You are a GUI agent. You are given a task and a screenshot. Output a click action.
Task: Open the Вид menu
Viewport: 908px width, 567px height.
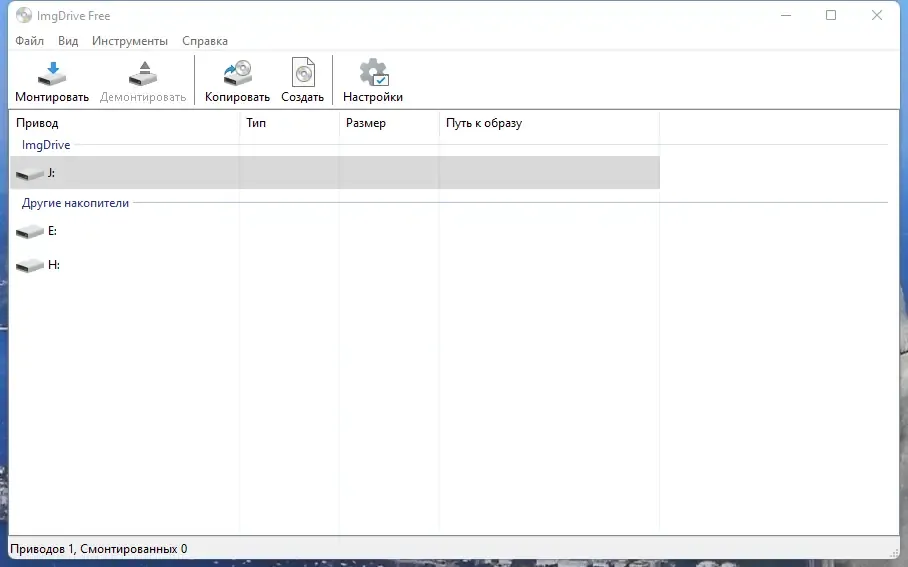[x=68, y=41]
